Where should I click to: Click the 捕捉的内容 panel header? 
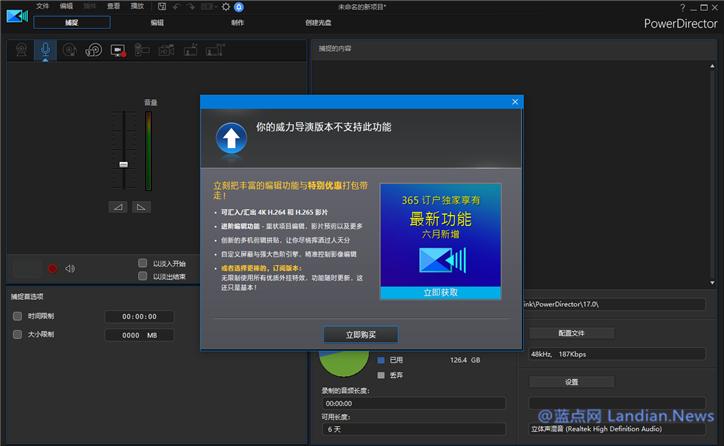pyautogui.click(x=514, y=48)
